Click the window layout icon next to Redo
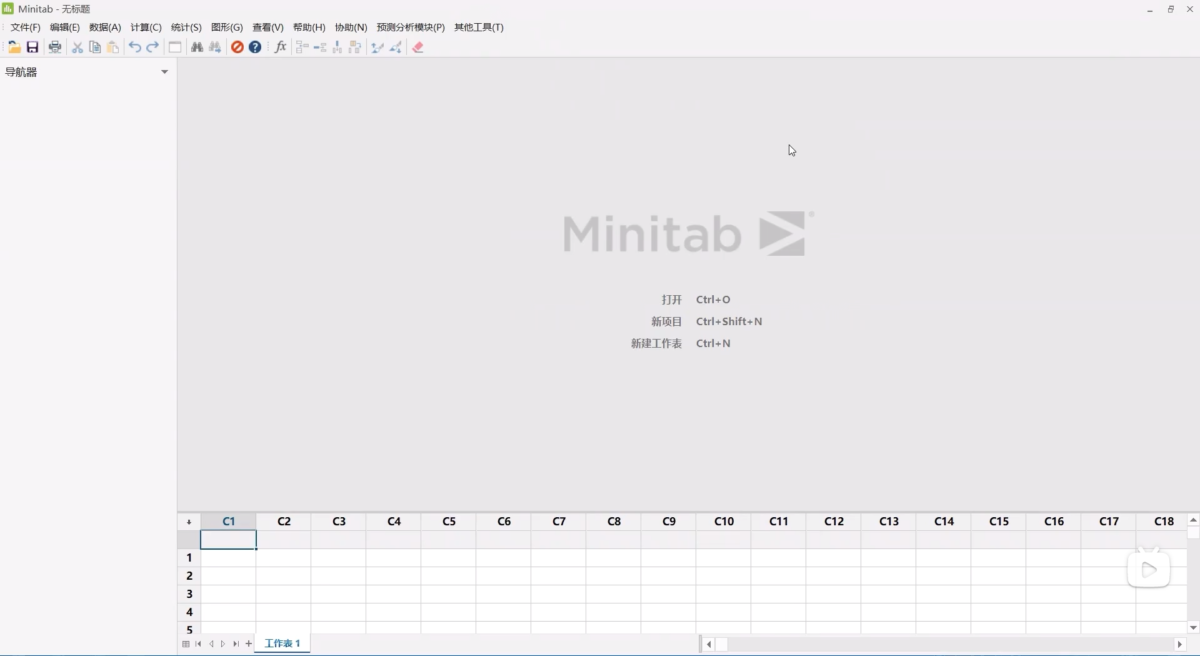This screenshot has width=1200, height=656. (175, 47)
